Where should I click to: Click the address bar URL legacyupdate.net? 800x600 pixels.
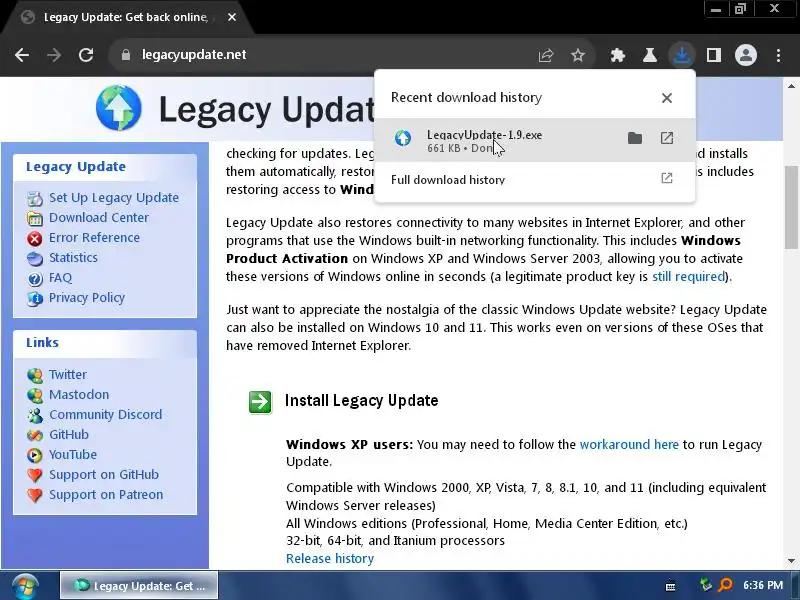(x=194, y=55)
